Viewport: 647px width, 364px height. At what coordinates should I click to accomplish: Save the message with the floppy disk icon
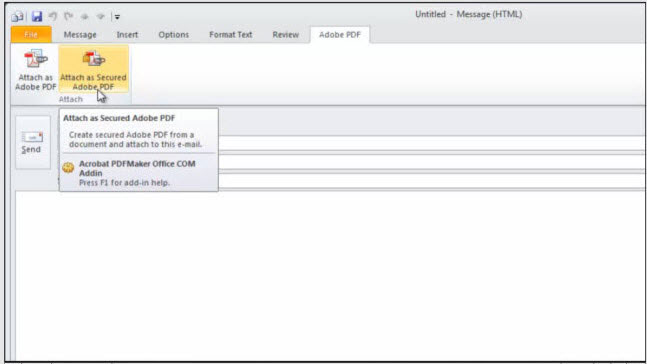click(37, 17)
